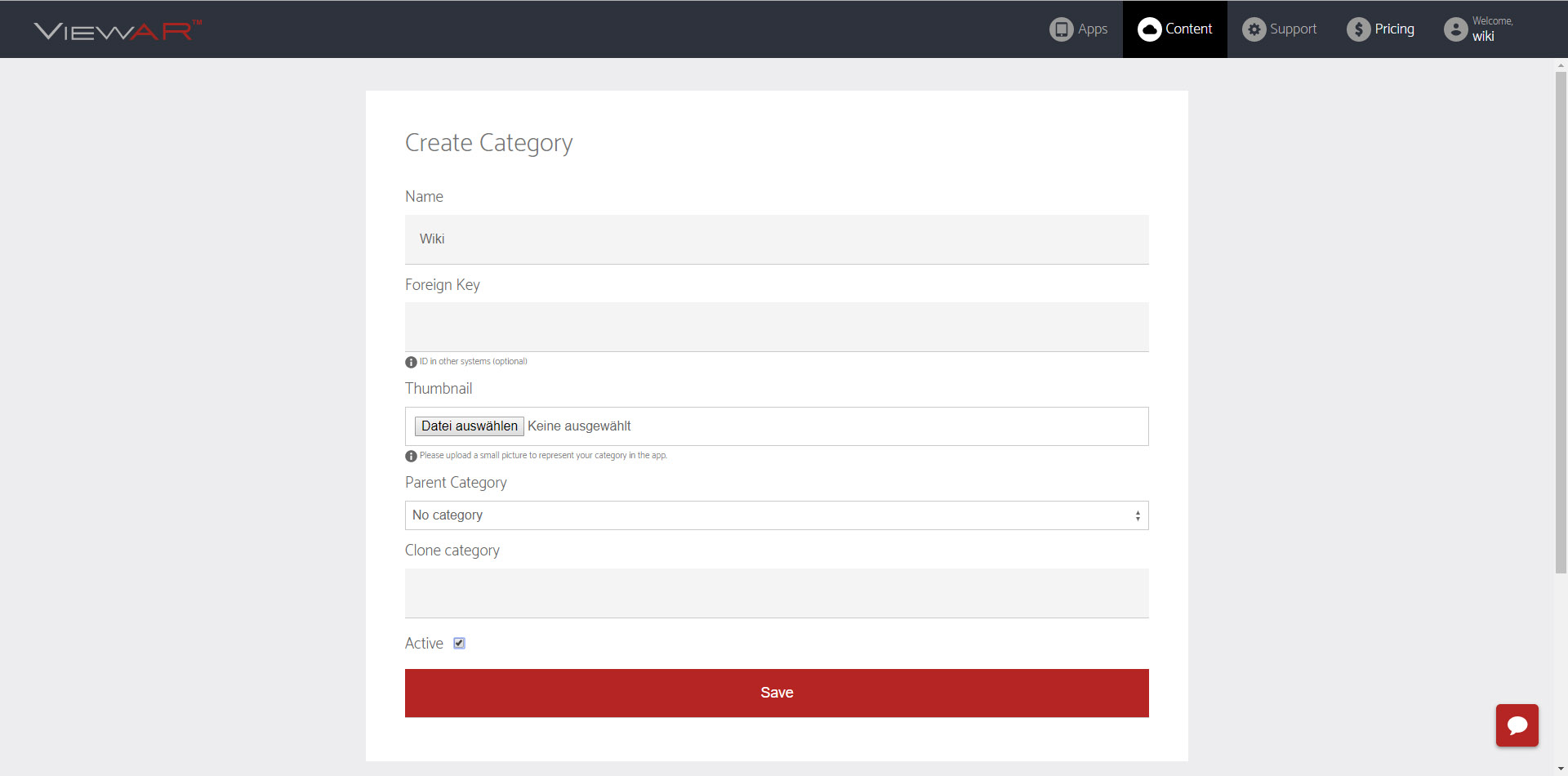Viewport: 1568px width, 776px height.
Task: Click info icon next to Foreign Key hint
Action: pos(411,362)
